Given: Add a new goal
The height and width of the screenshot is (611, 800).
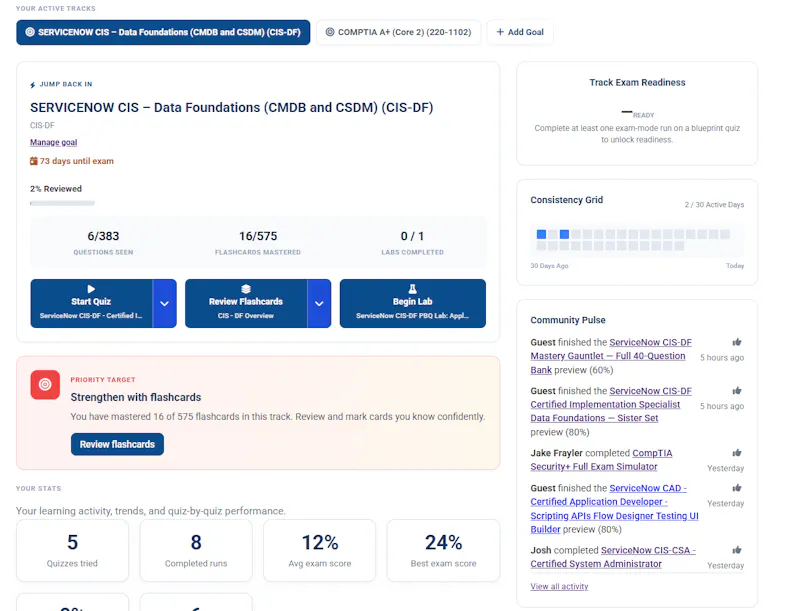Looking at the screenshot, I should click(520, 32).
